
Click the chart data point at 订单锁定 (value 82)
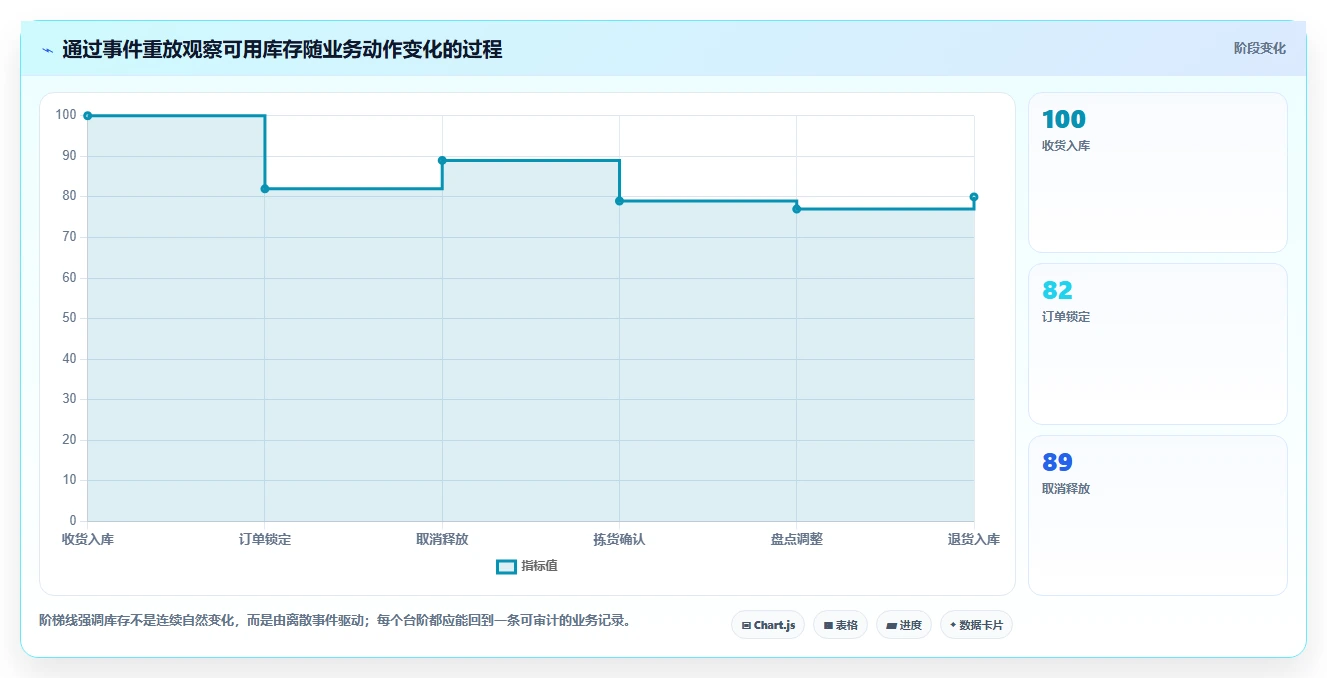pyautogui.click(x=265, y=189)
